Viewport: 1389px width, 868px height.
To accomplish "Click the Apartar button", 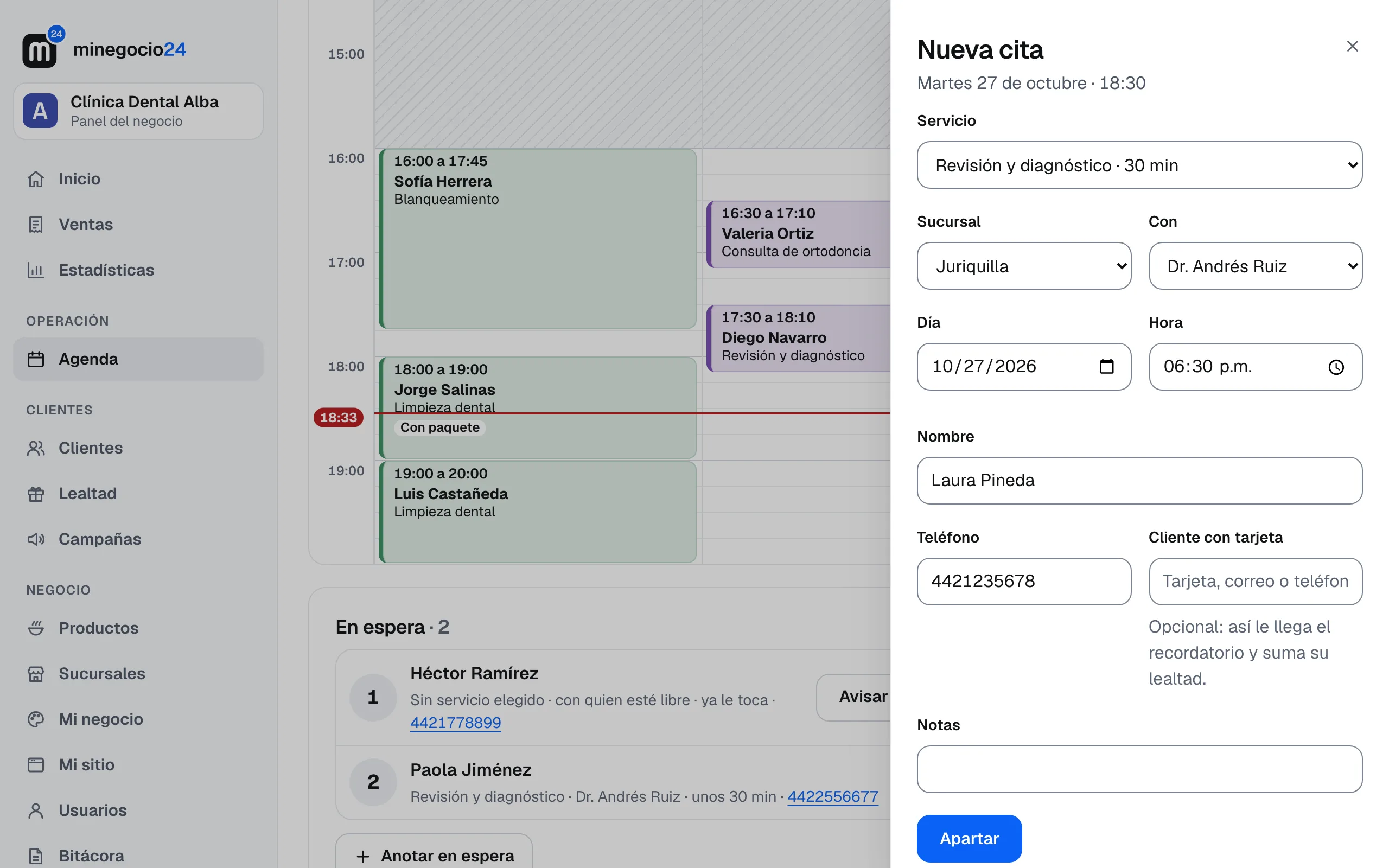I will click(969, 839).
